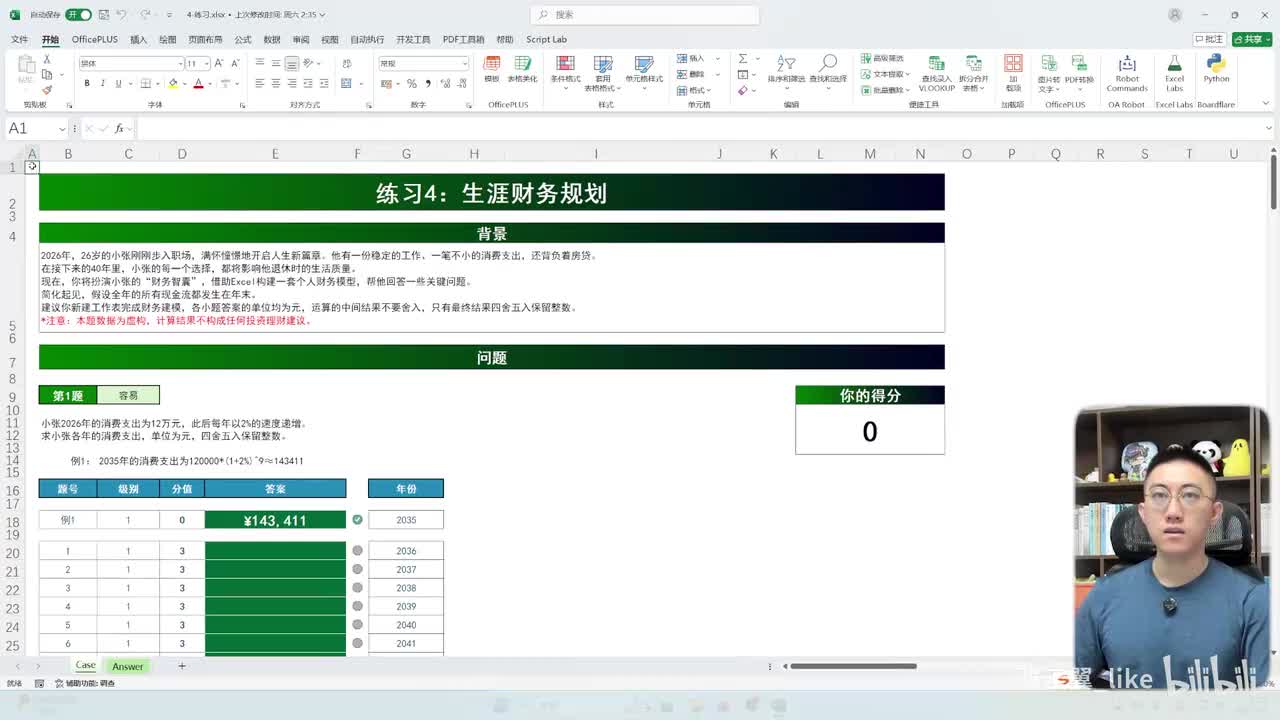Open the fill color yellow bucket
The width and height of the screenshot is (1280, 720).
click(x=173, y=84)
